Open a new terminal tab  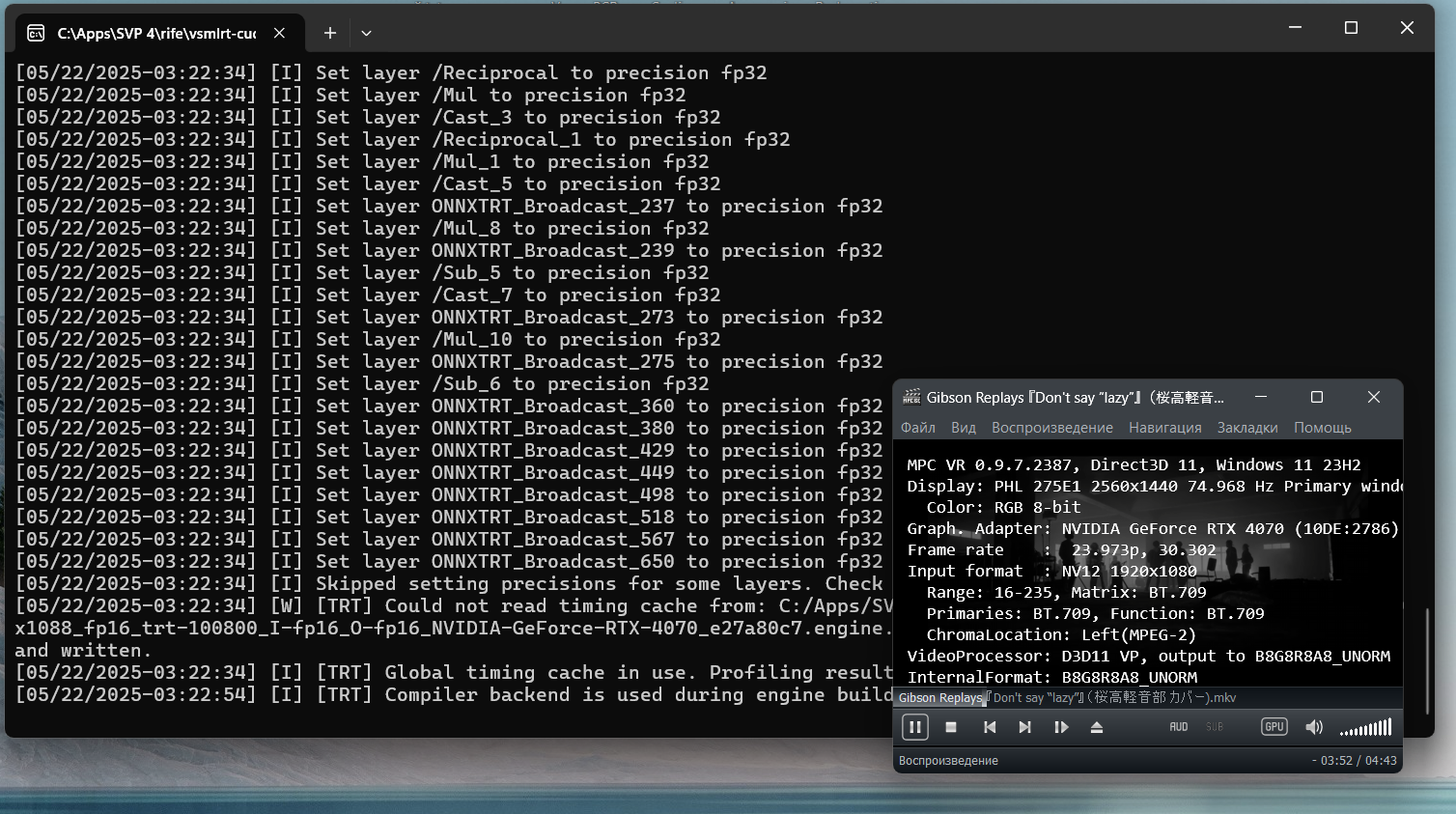(330, 33)
